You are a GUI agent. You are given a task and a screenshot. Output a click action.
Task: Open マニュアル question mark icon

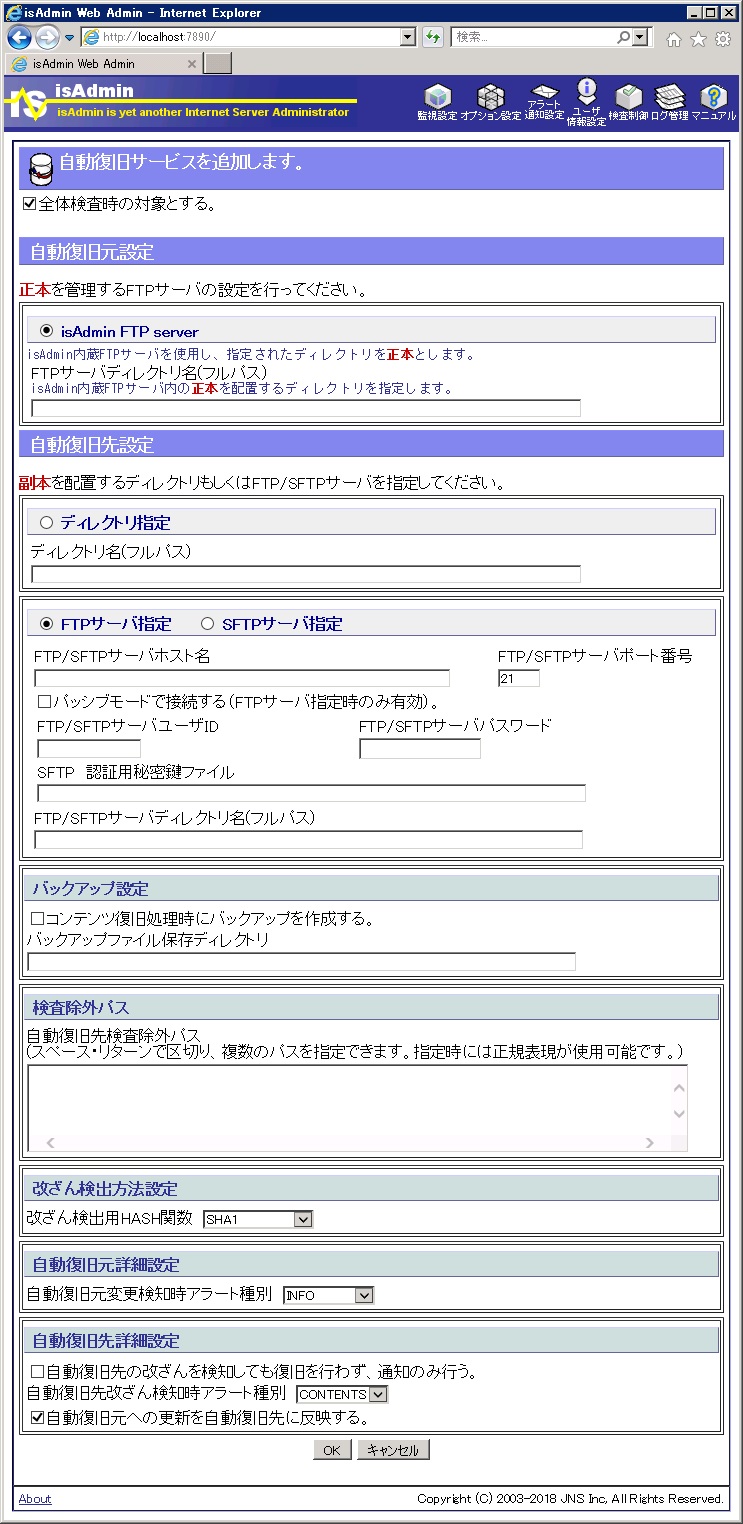pos(713,102)
